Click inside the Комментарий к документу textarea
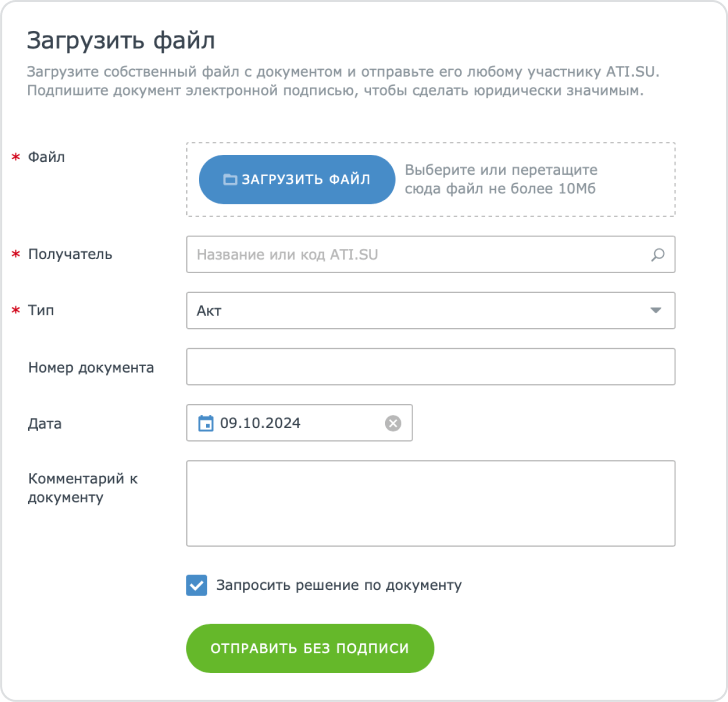This screenshot has height=702, width=728. (430, 503)
